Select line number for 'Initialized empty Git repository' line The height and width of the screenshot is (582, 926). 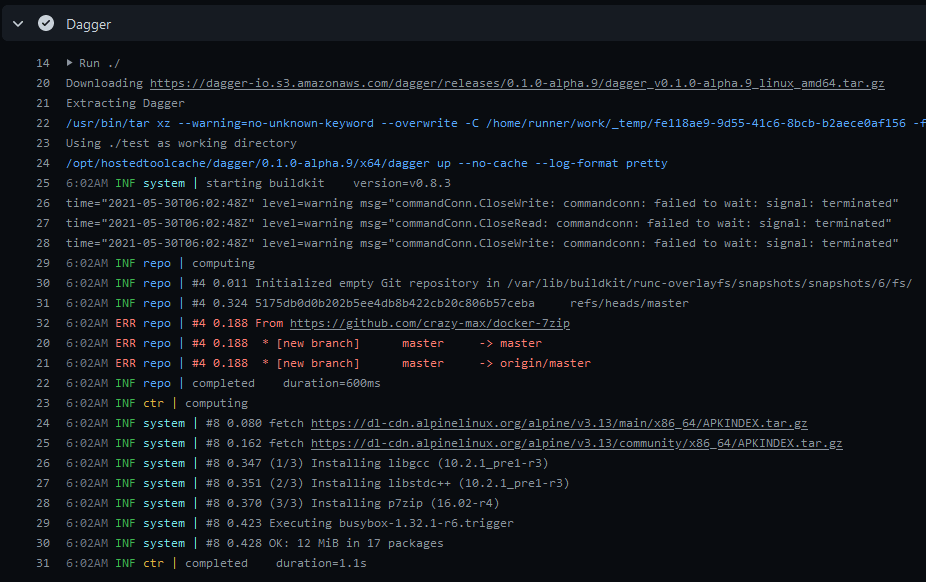(x=43, y=283)
